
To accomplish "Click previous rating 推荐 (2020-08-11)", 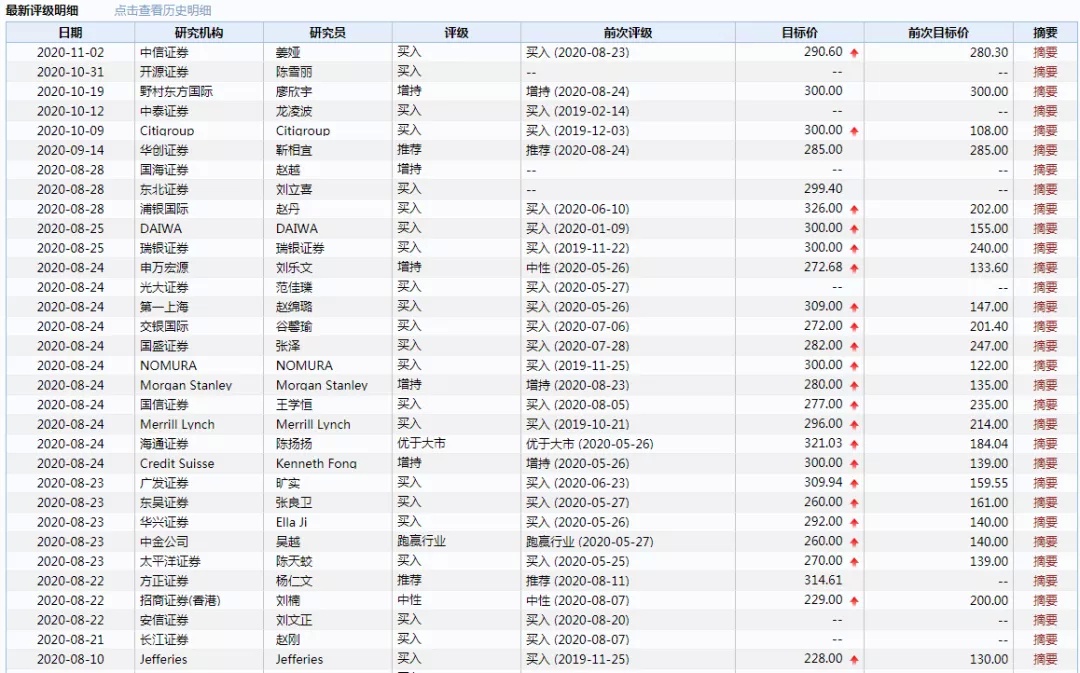I will 577,581.
